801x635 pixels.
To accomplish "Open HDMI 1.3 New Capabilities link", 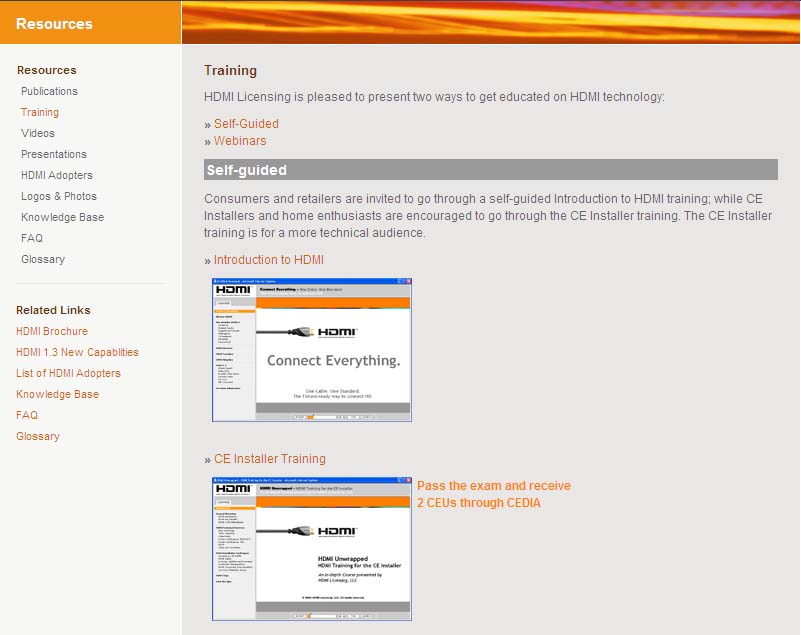I will 77,352.
